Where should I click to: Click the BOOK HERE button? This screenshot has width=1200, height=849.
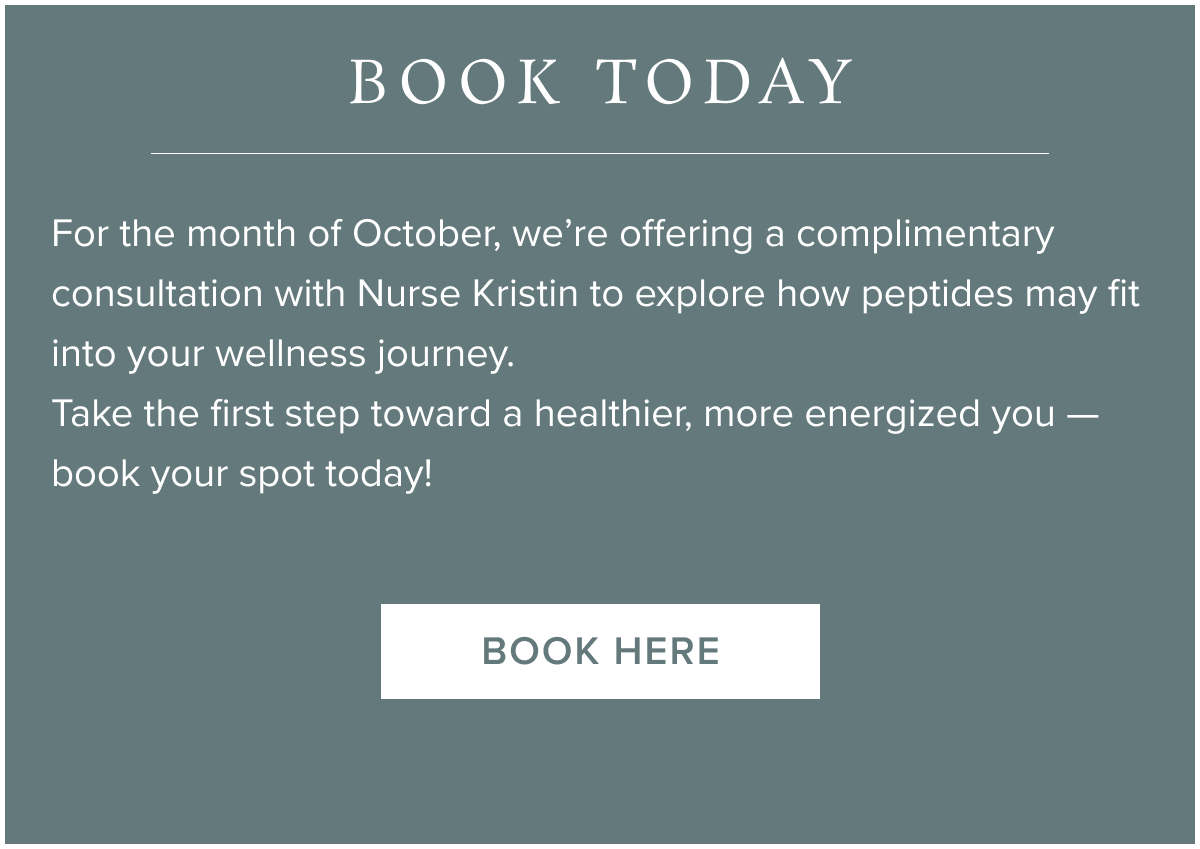(600, 651)
